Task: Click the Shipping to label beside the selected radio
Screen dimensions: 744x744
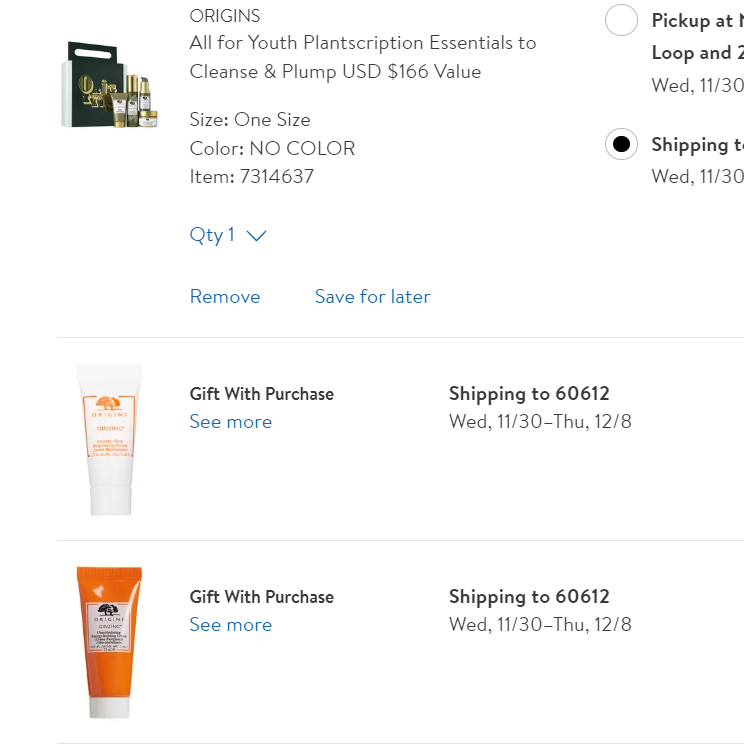Action: [x=697, y=144]
